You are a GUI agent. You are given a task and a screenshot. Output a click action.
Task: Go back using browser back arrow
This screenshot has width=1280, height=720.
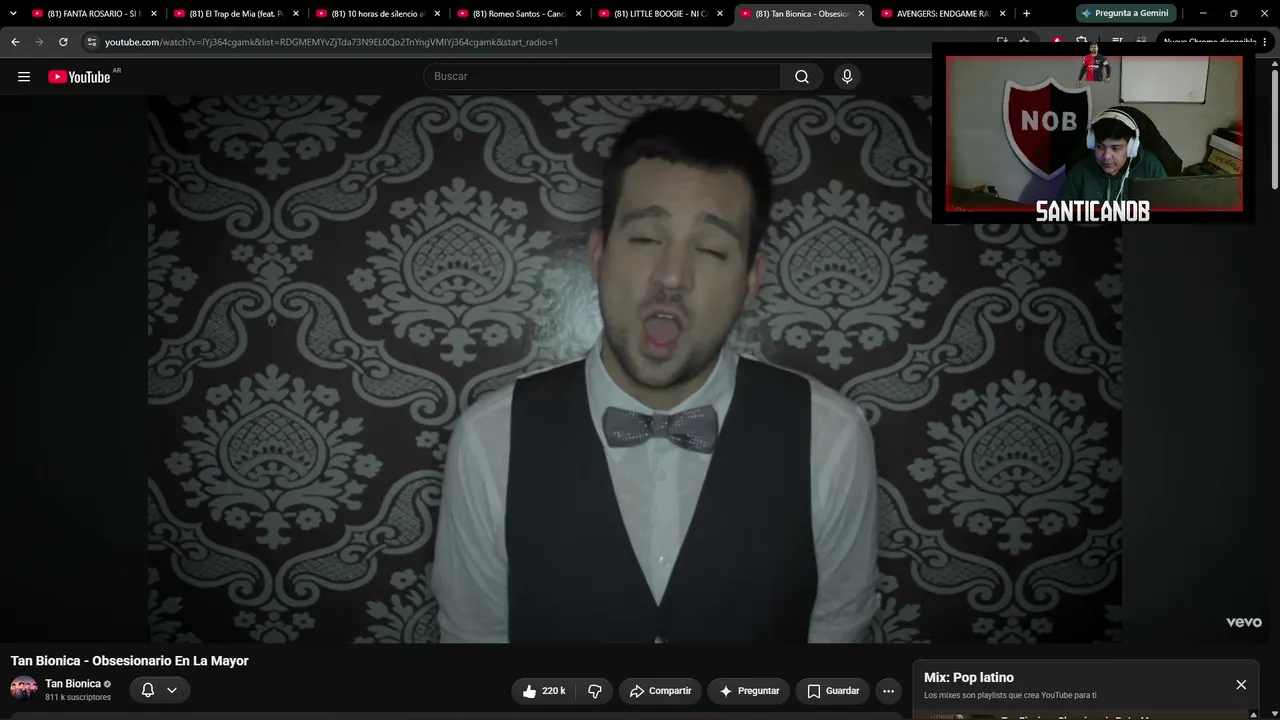[15, 42]
